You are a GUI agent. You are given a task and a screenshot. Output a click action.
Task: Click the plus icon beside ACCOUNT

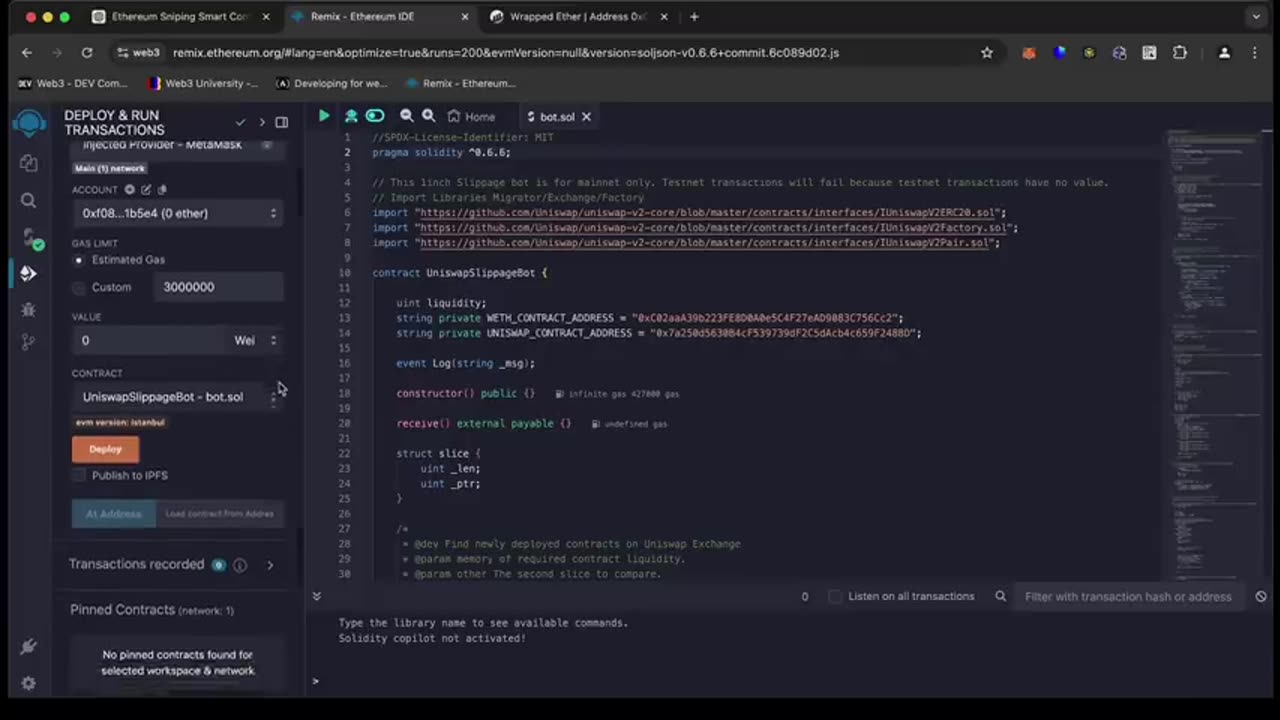[x=130, y=189]
